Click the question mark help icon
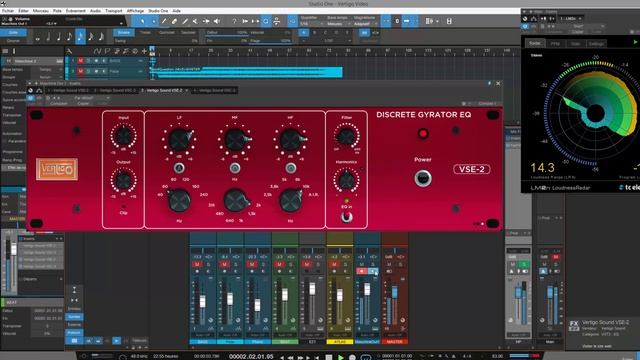Viewport: 640px width, 360px height. click(234, 21)
